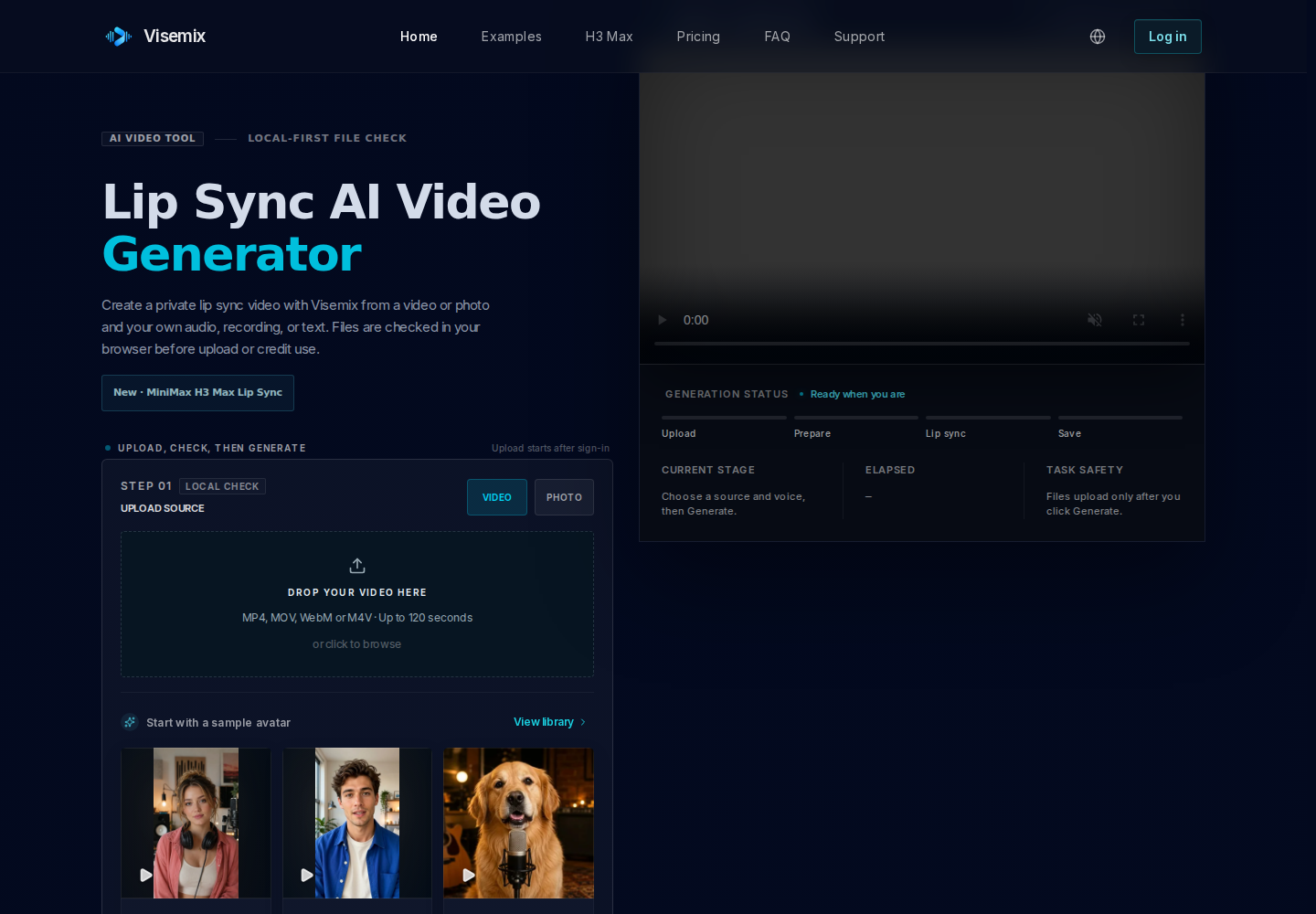Click the Visemix logo icon
This screenshot has height=914, width=1316.
point(118,37)
